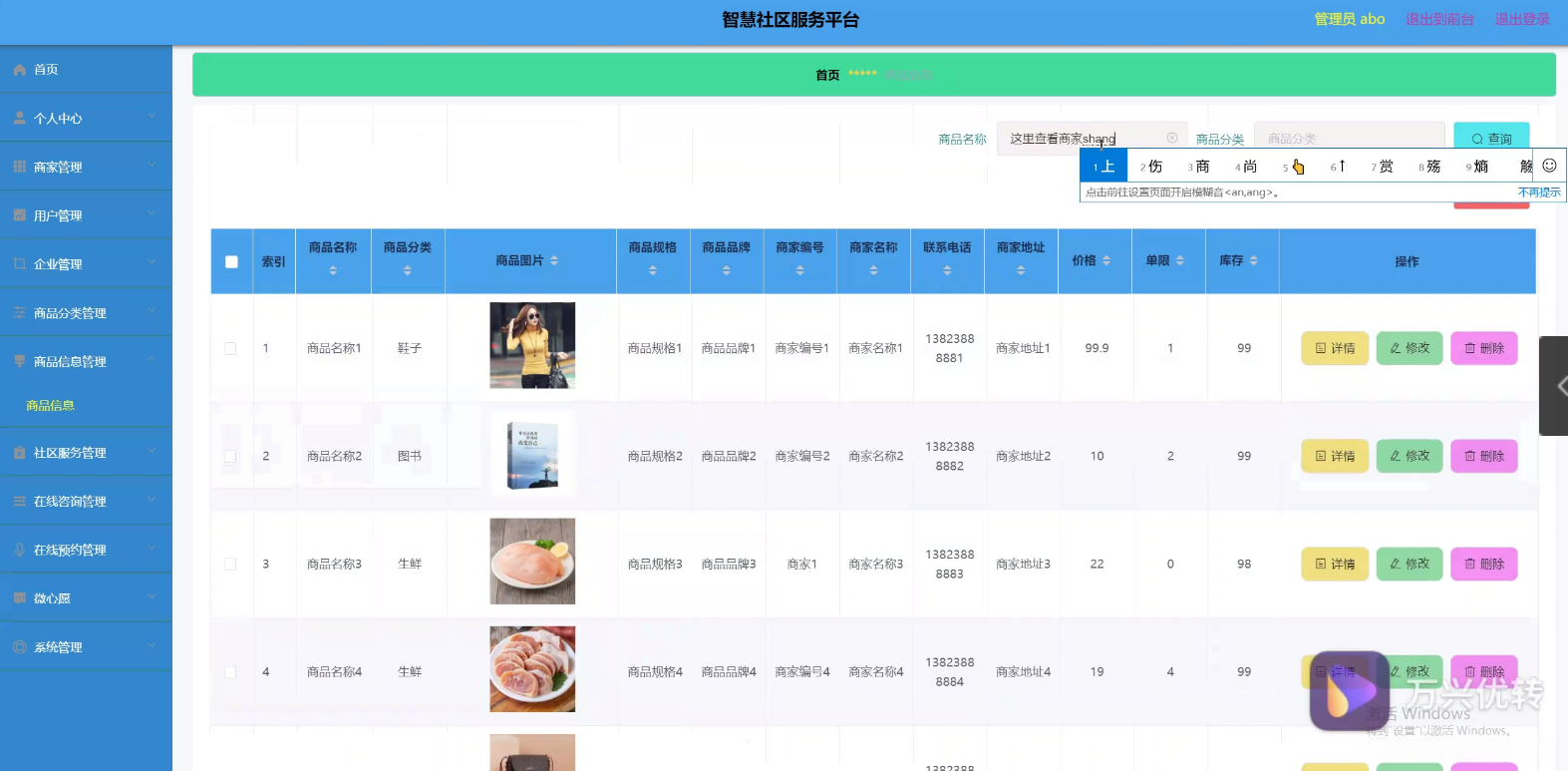Click the microphone icon for 在线预约管理
This screenshot has width=1568, height=771.
point(20,550)
